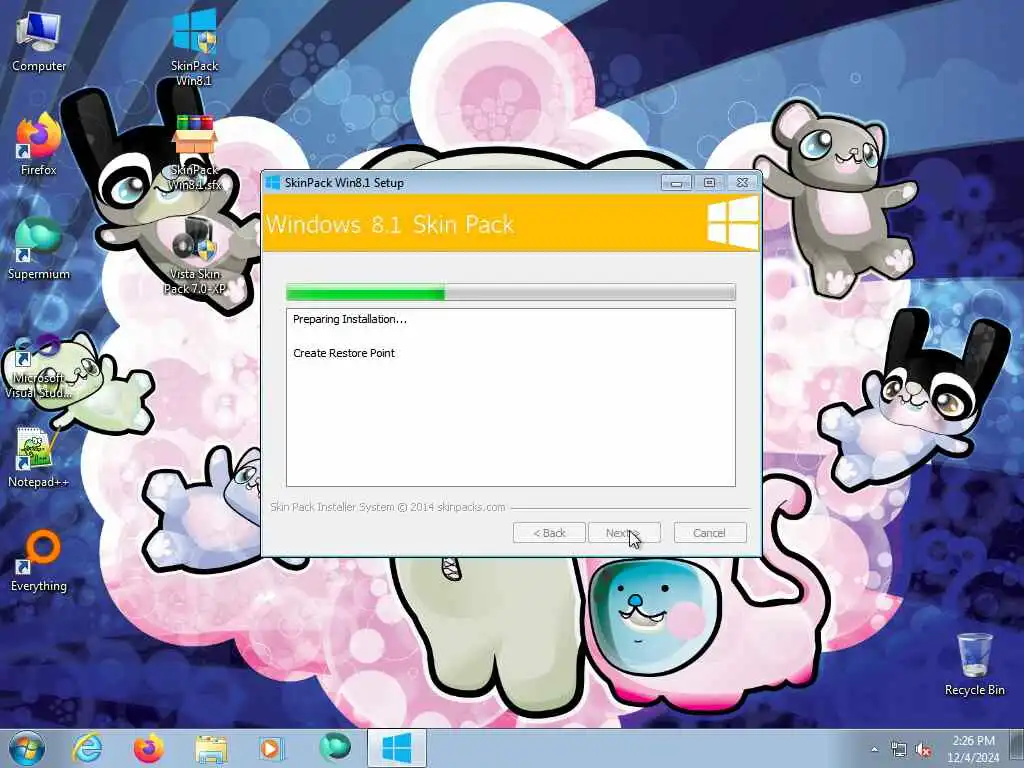Close the SkinPack Win8.1 Setup window
Screen dimensions: 1024x768
pos(743,183)
